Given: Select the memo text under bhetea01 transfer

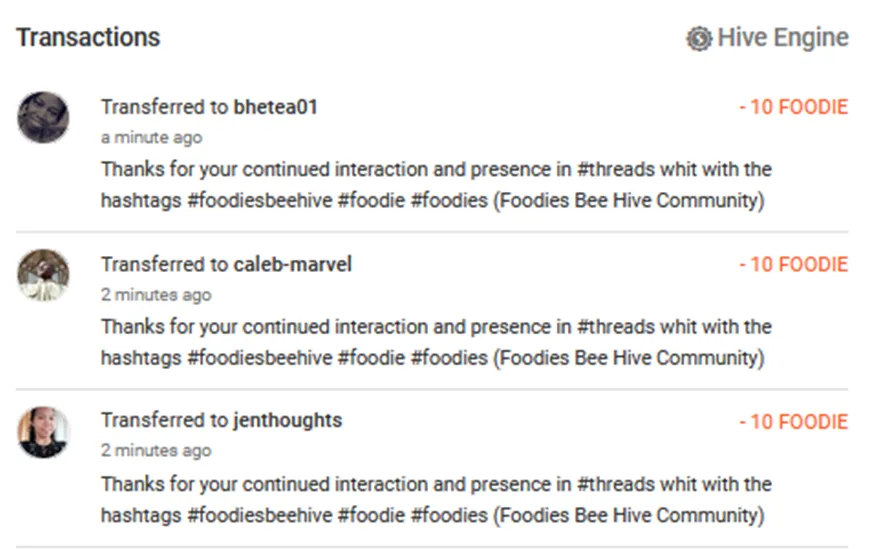Looking at the screenshot, I should point(435,185).
